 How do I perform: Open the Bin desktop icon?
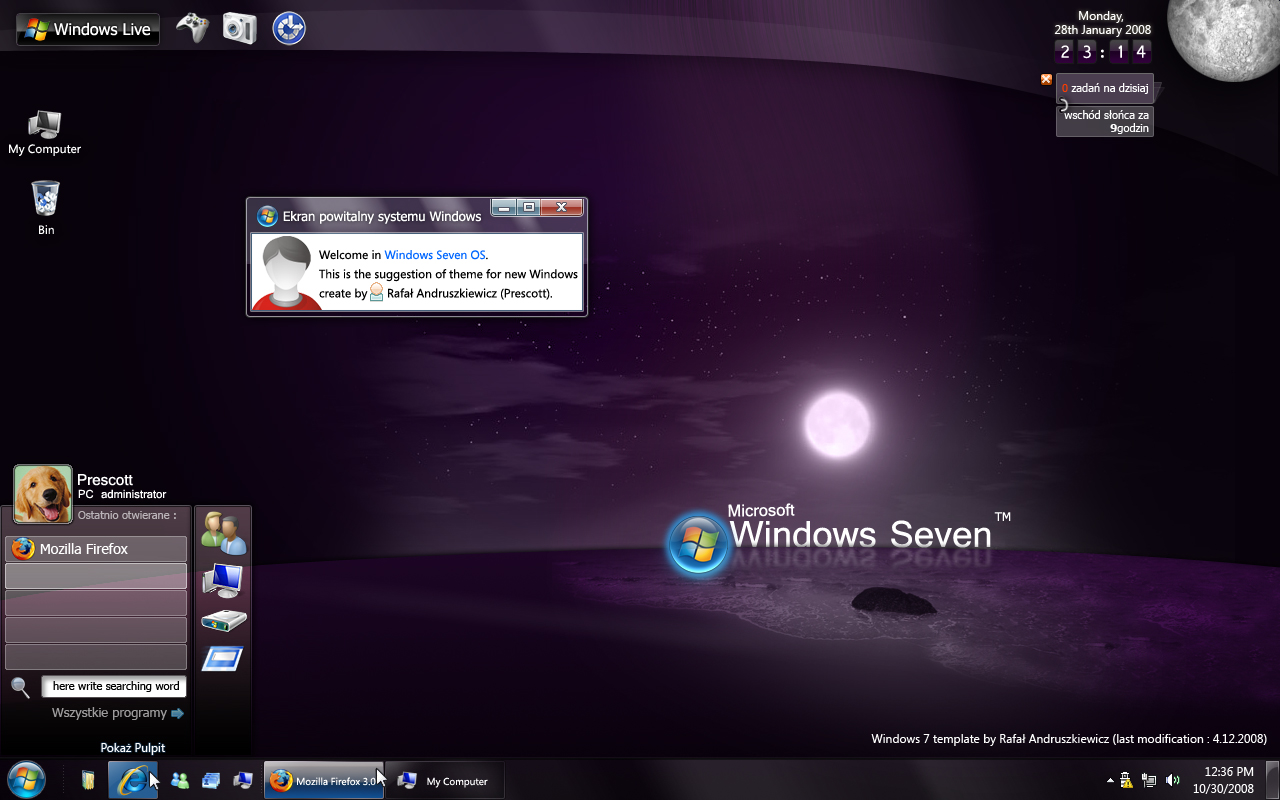[x=46, y=208]
